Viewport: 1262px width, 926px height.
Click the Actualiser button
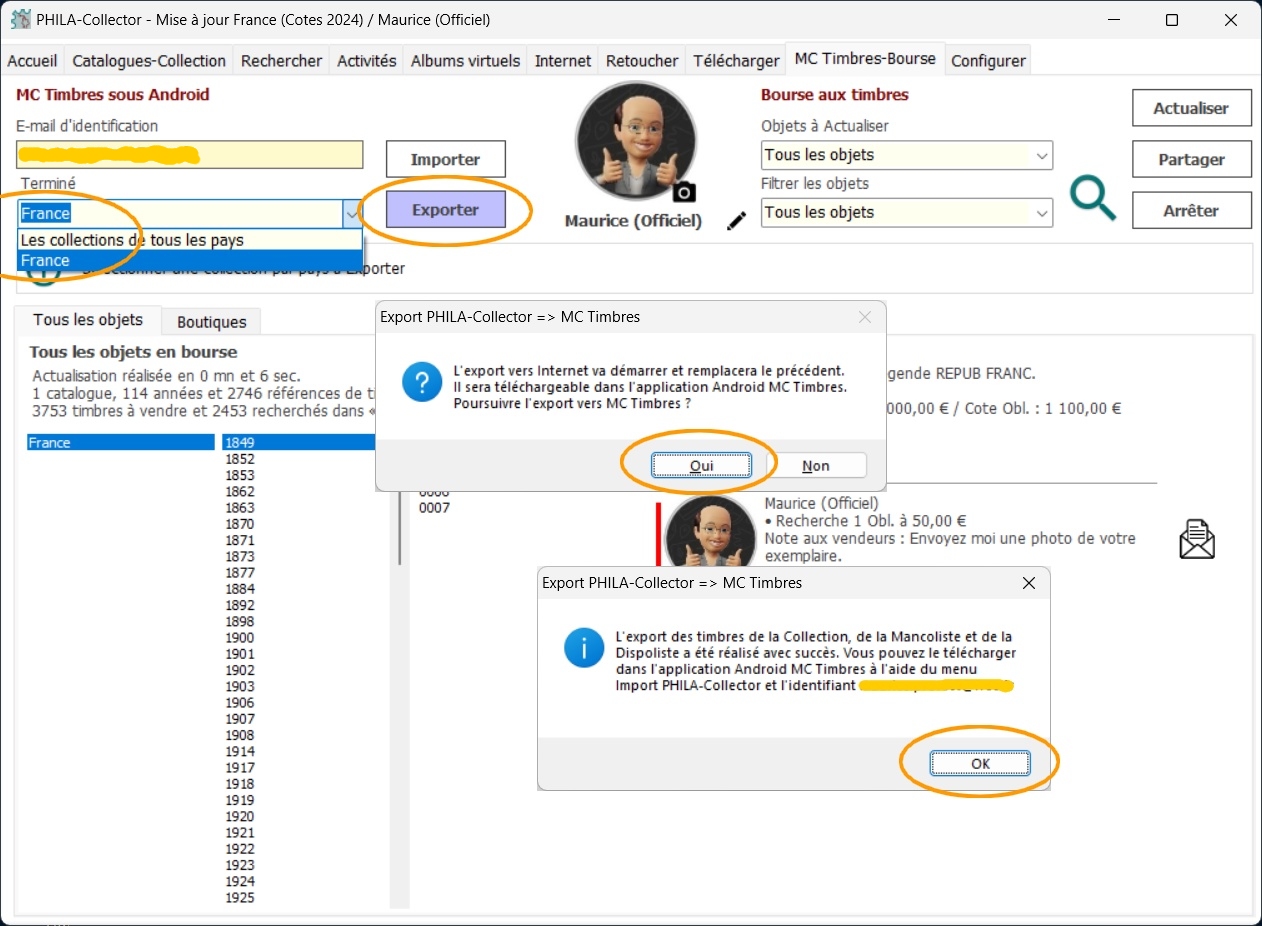1191,108
